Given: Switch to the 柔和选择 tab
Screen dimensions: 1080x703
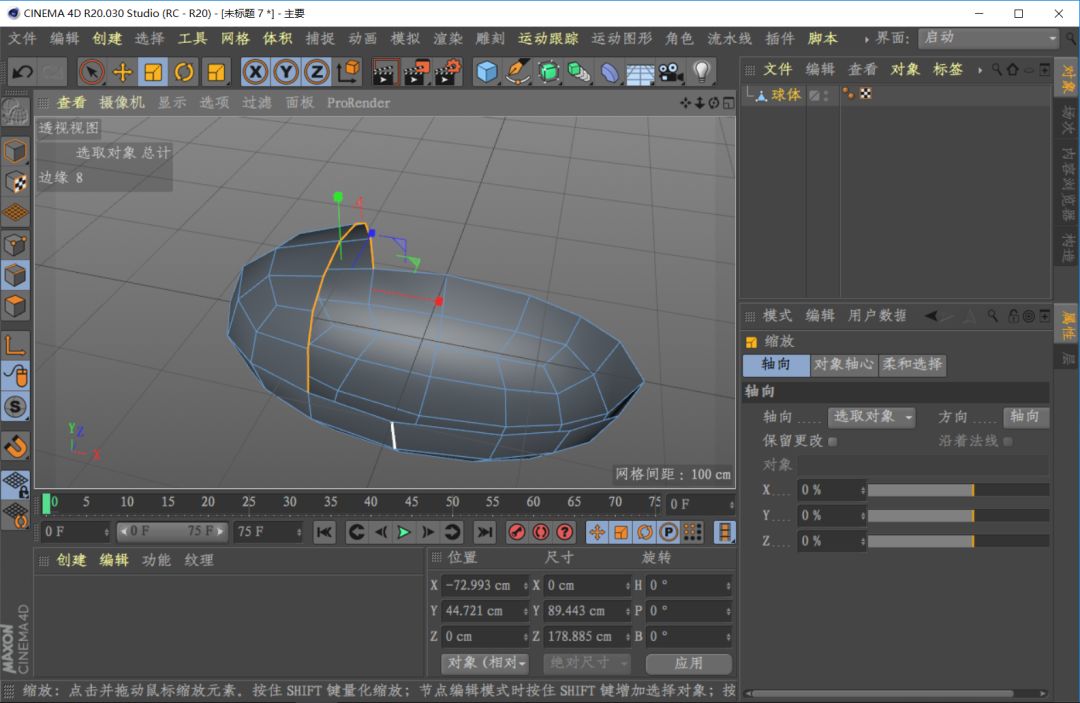Looking at the screenshot, I should (x=912, y=365).
